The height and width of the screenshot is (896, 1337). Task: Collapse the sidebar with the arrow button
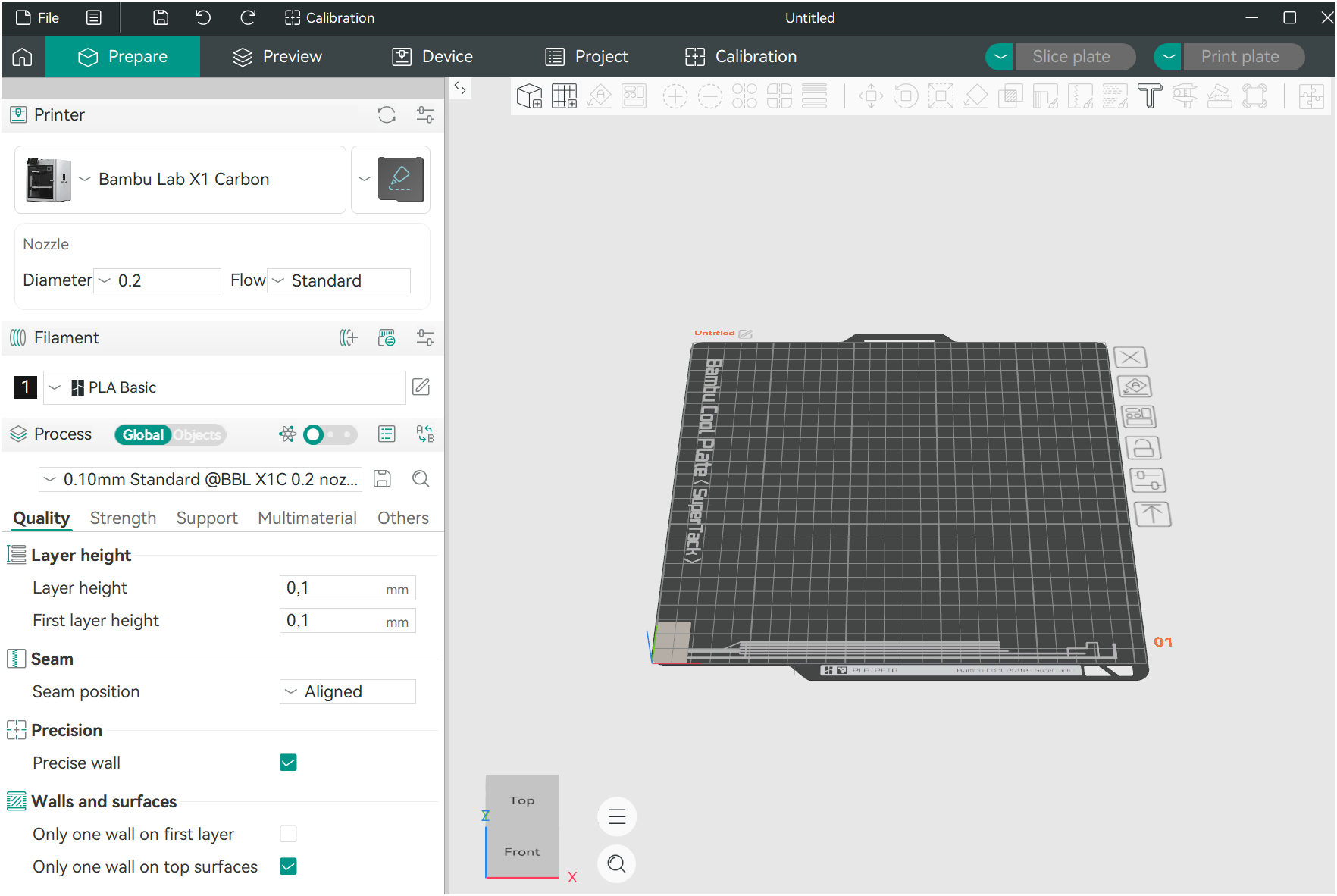pos(460,89)
